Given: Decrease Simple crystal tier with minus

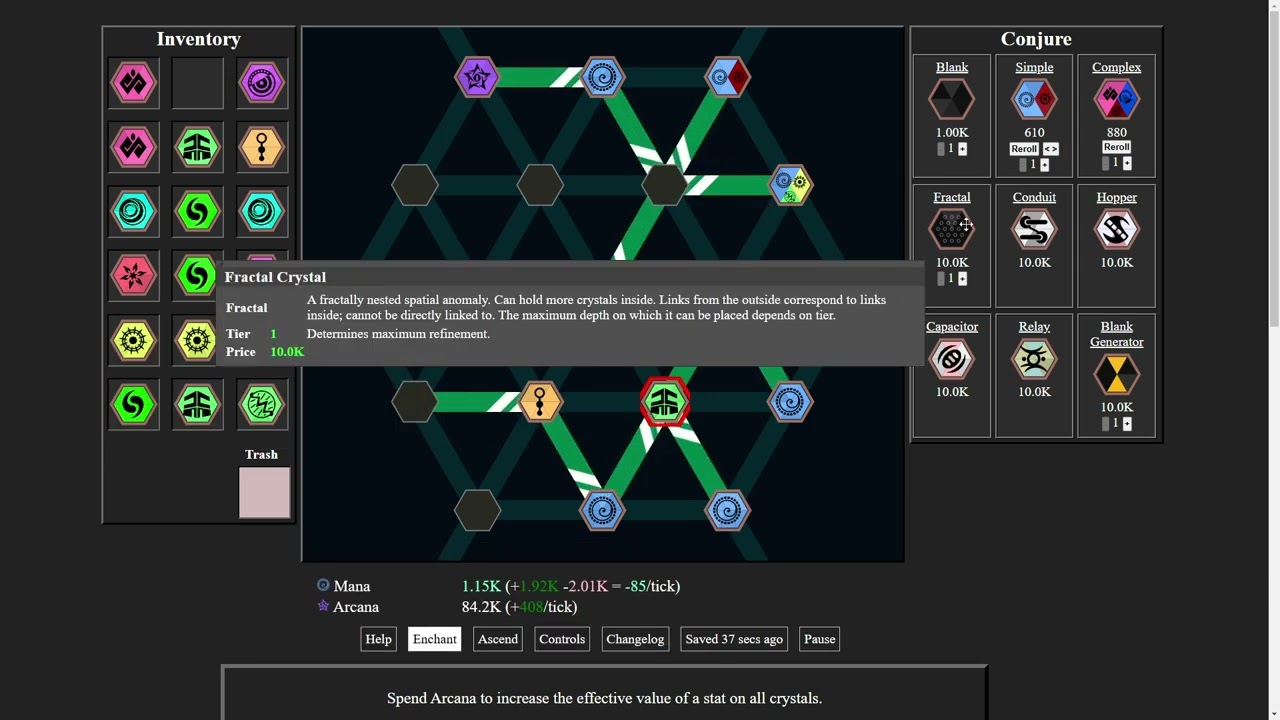Looking at the screenshot, I should pos(1023,164).
